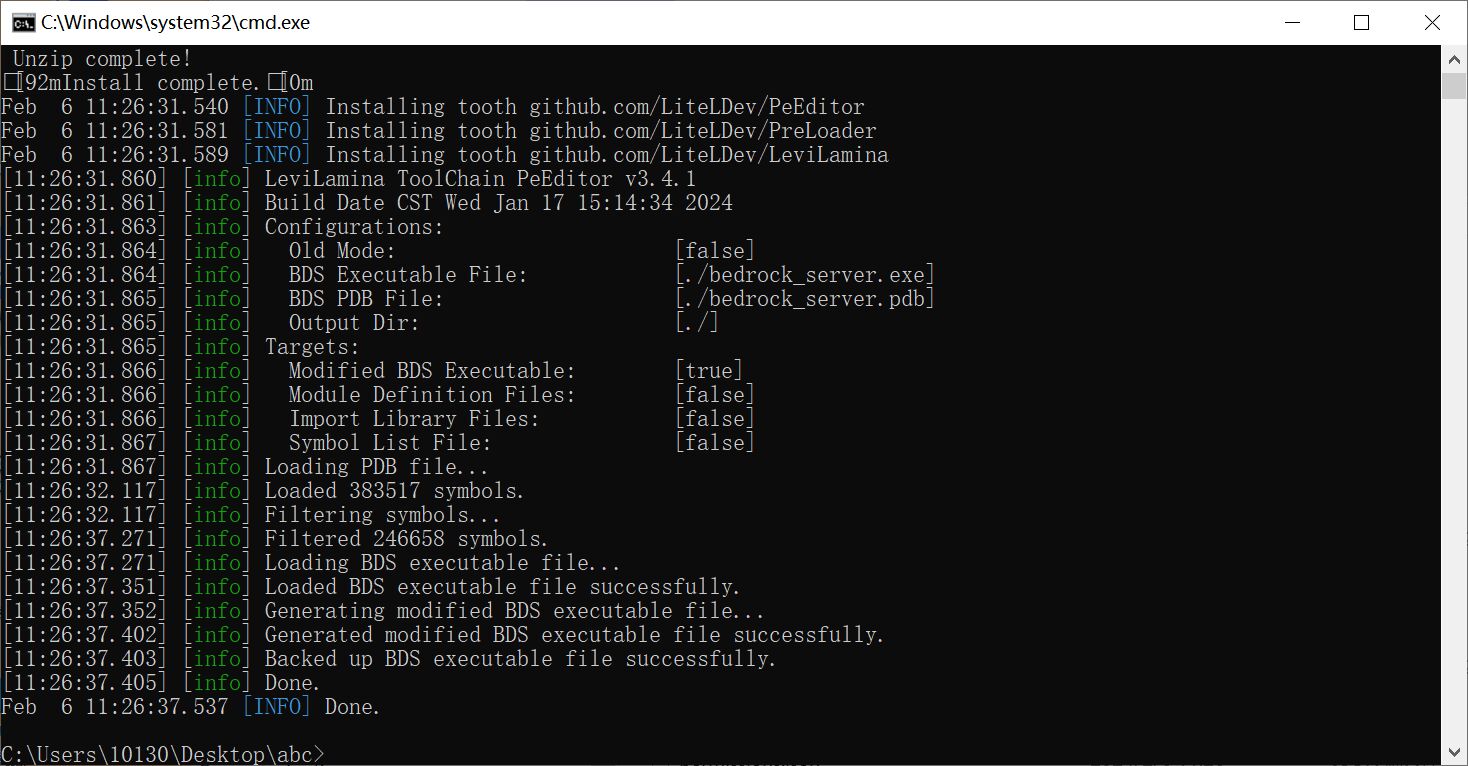The image size is (1468, 766).
Task: Click the github.com/LiteLDev/LeviLamina text
Action: pyautogui.click(x=709, y=155)
